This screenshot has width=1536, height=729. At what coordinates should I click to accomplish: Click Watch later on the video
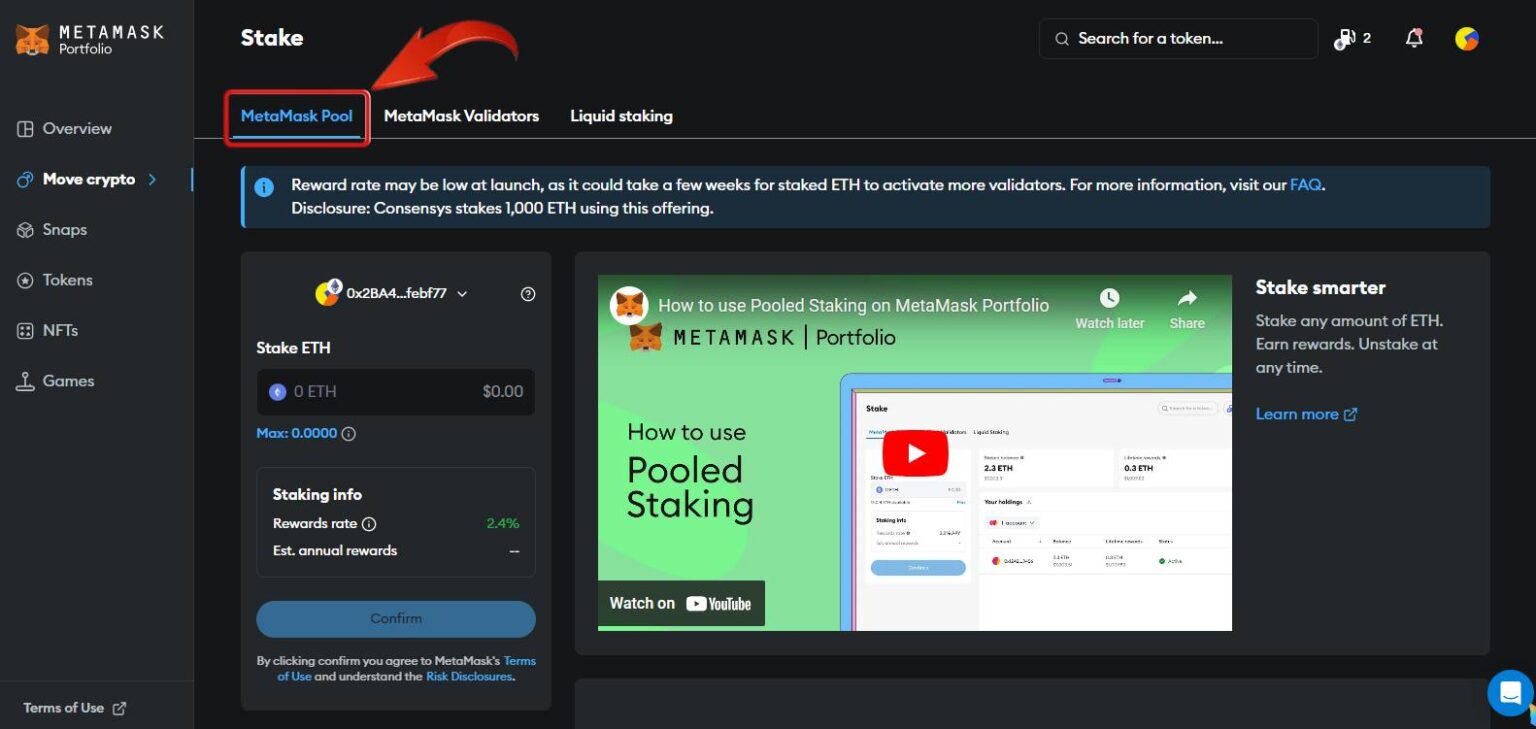pos(1109,308)
